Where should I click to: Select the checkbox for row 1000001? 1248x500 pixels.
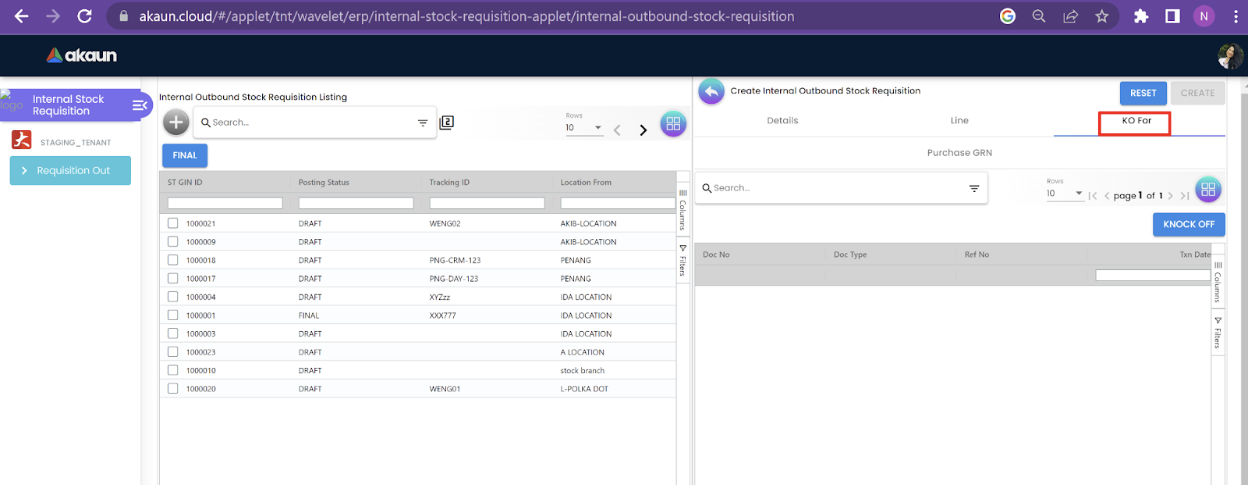tap(173, 315)
